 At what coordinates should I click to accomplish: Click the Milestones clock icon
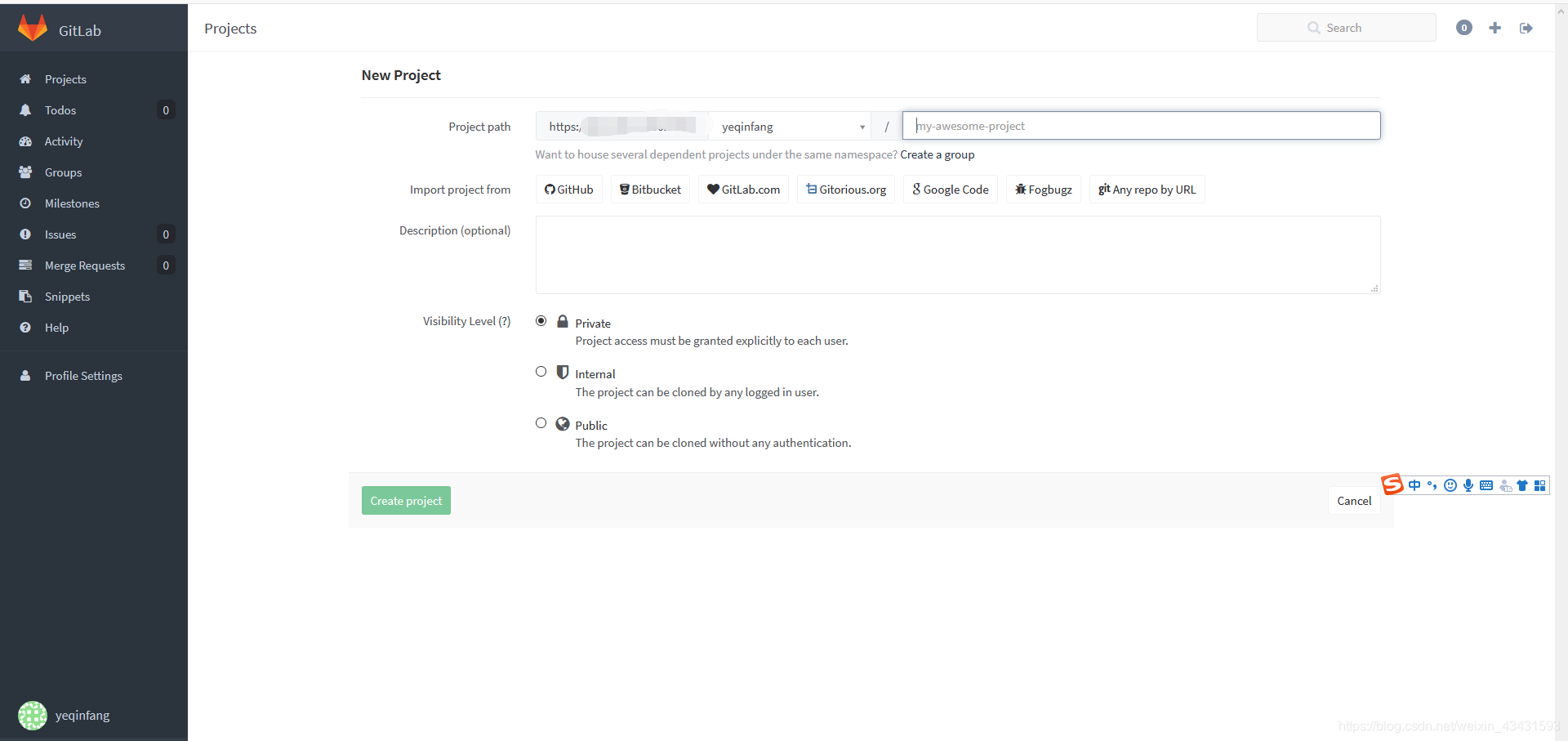(25, 203)
